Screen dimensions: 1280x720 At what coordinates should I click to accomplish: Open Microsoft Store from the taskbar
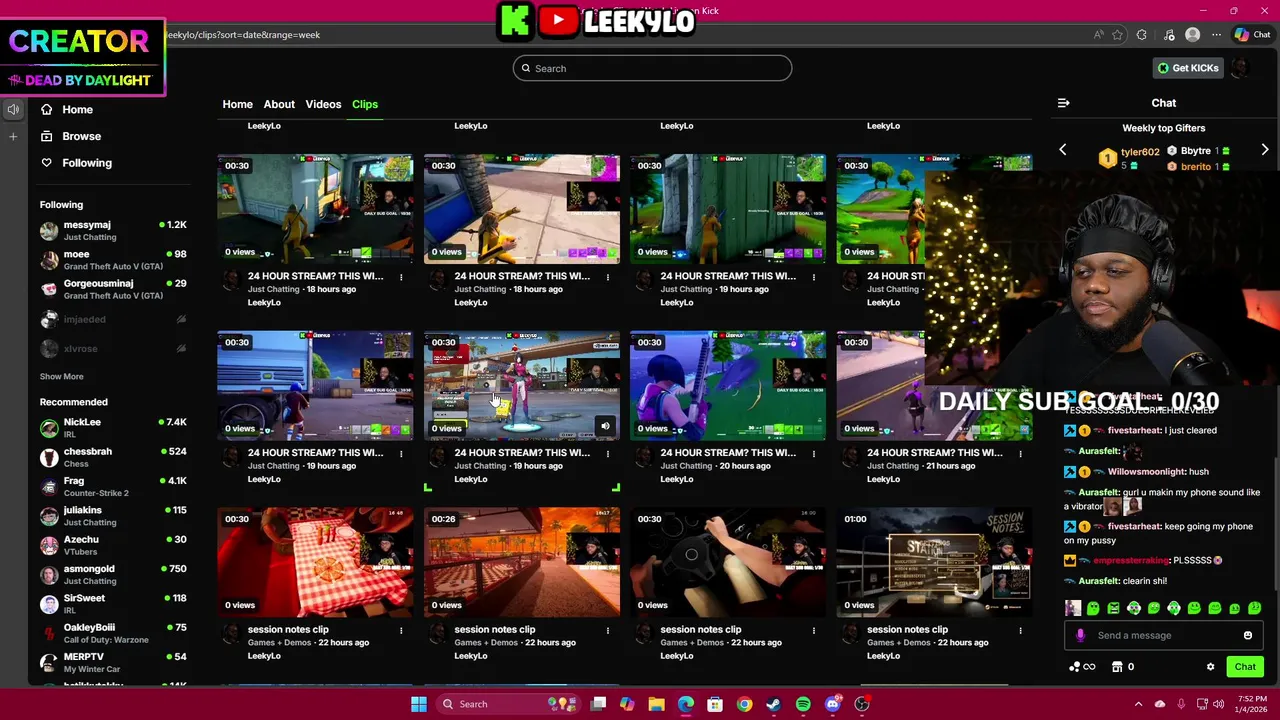[x=715, y=704]
